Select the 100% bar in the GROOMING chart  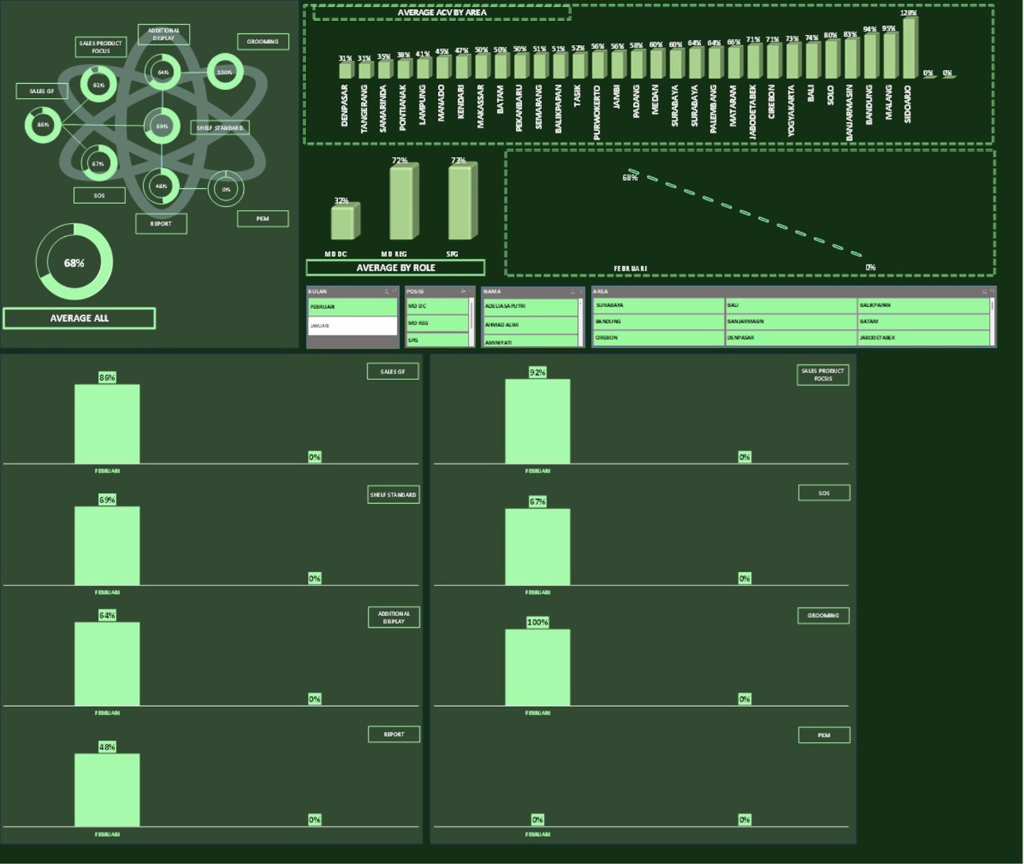[x=537, y=667]
